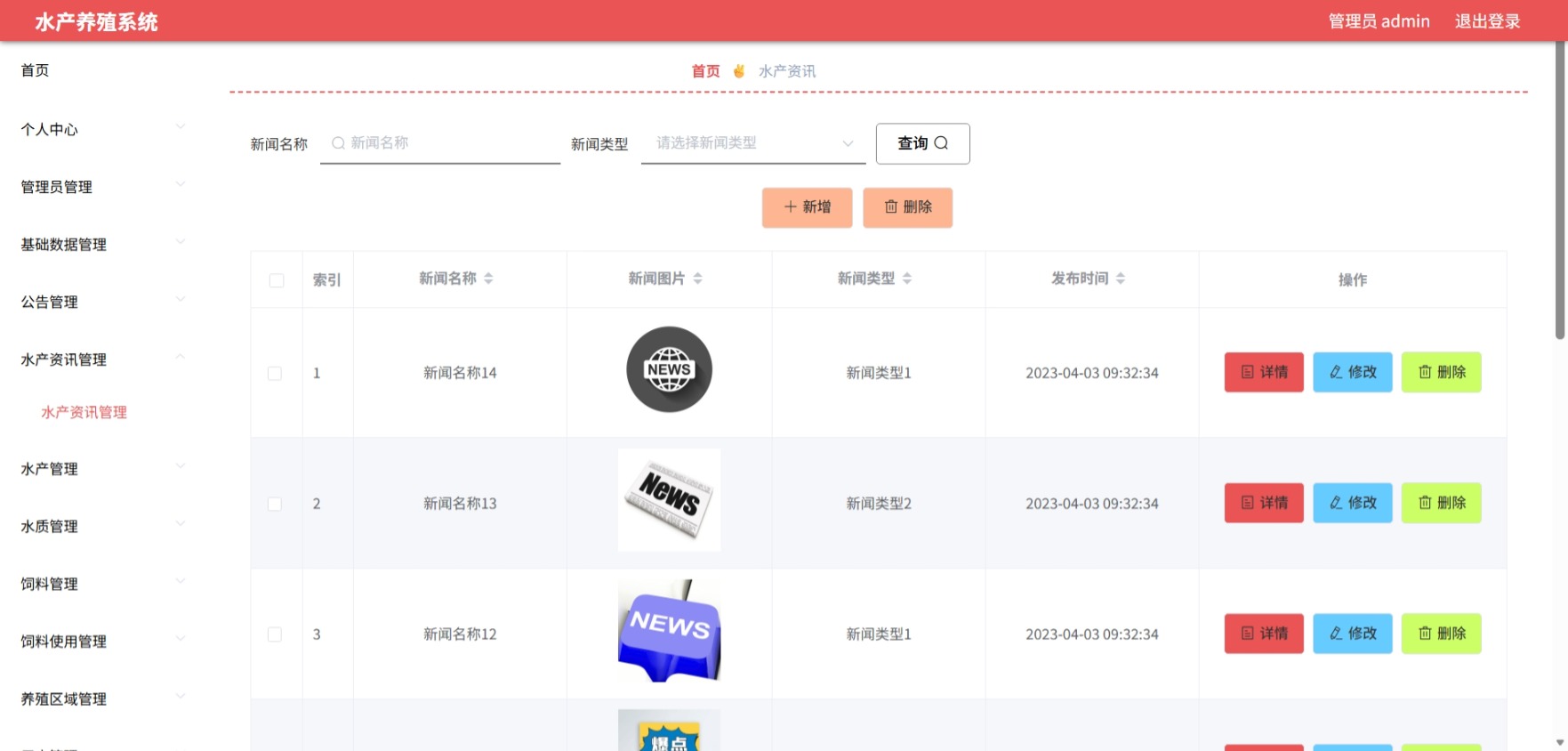Click 退出登录 to log out
This screenshot has width=1568, height=751.
click(1488, 21)
